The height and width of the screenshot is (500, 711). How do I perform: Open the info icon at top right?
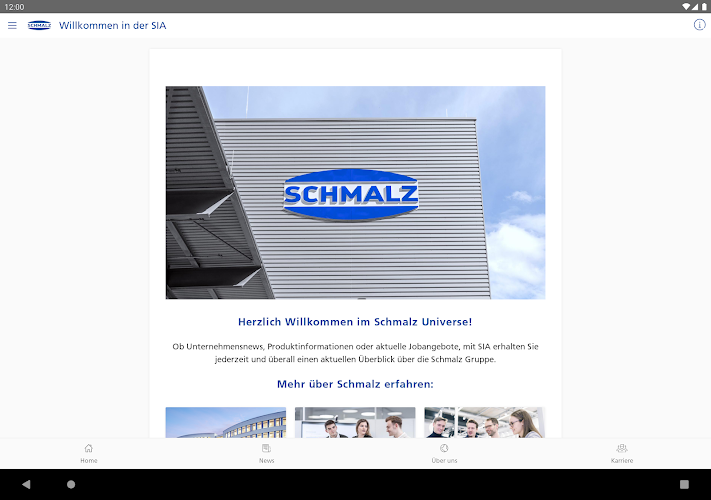coord(699,25)
